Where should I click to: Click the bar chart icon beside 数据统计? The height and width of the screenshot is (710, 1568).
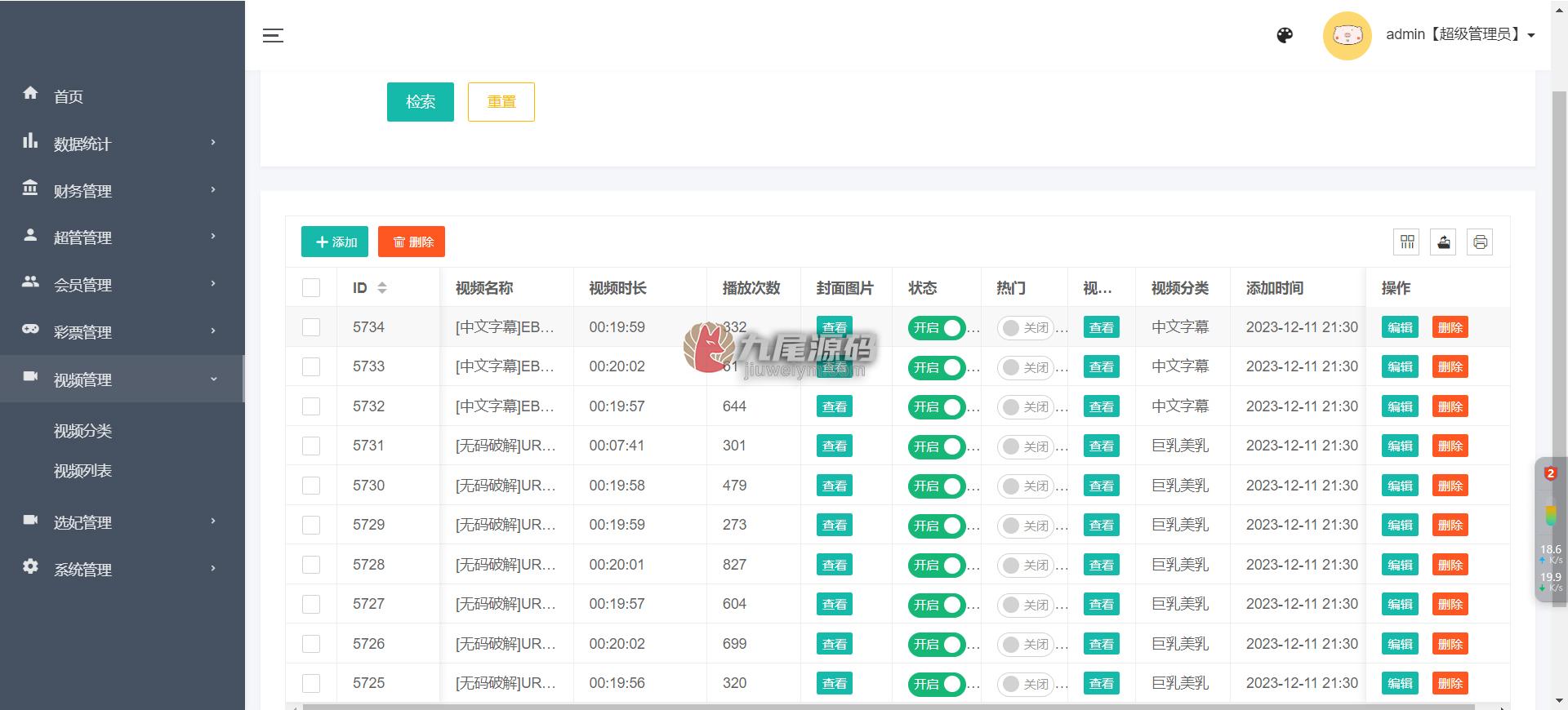(30, 140)
